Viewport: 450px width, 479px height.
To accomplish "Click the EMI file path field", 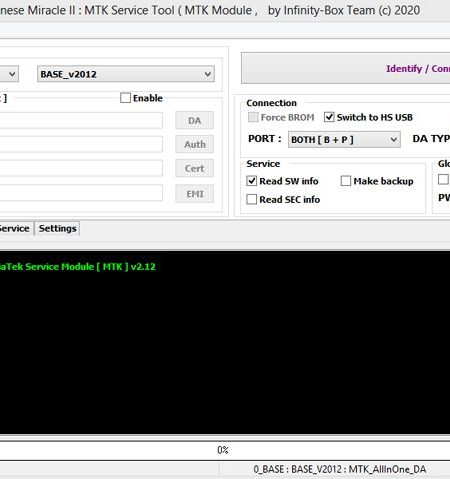I will pos(81,193).
